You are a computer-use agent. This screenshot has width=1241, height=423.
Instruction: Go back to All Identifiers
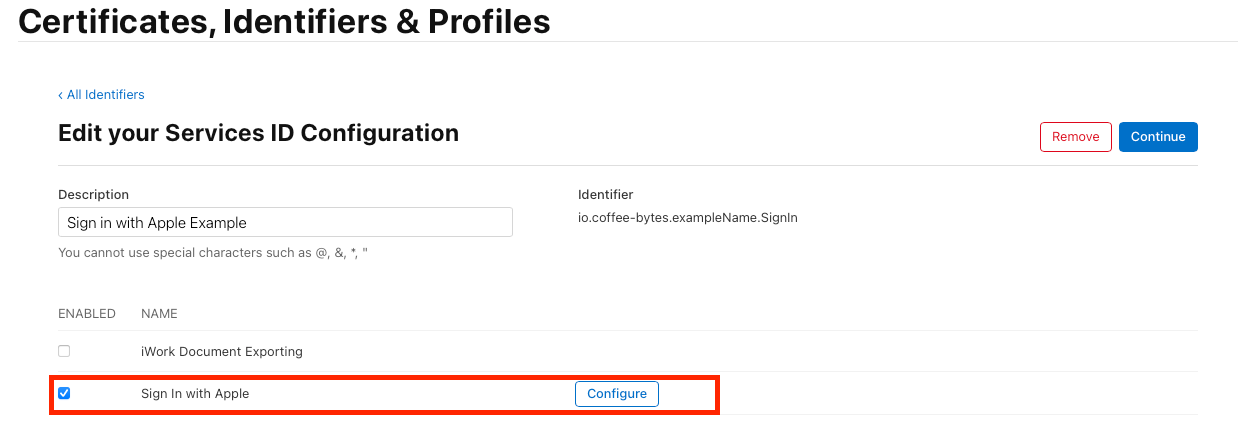pyautogui.click(x=105, y=95)
